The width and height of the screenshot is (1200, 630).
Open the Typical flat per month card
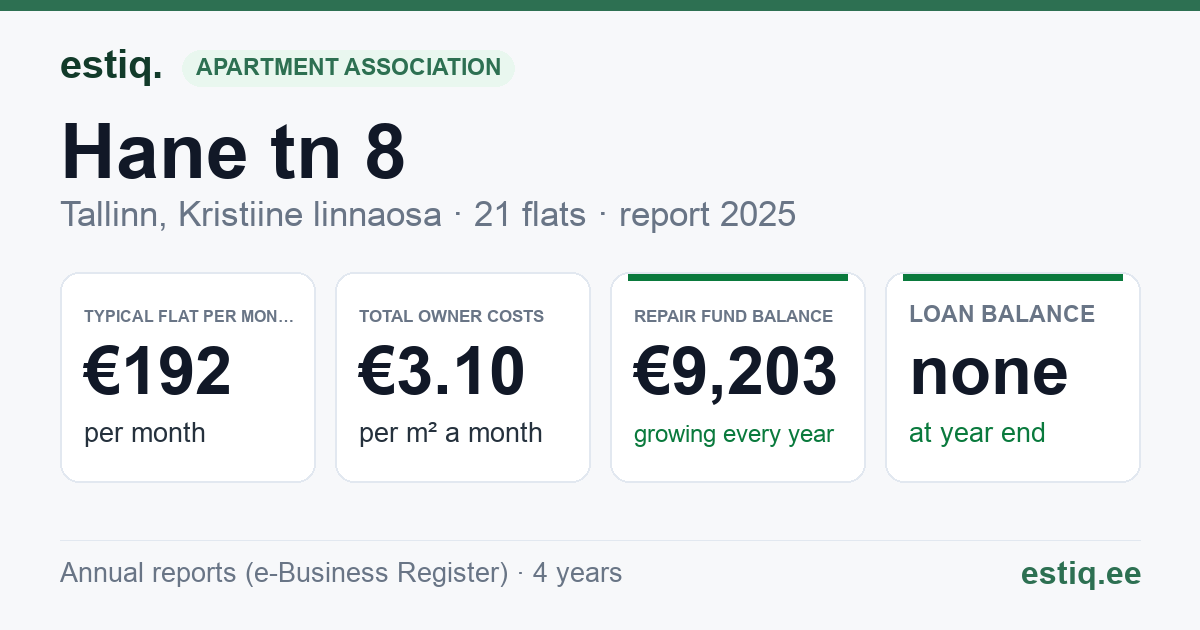[188, 377]
